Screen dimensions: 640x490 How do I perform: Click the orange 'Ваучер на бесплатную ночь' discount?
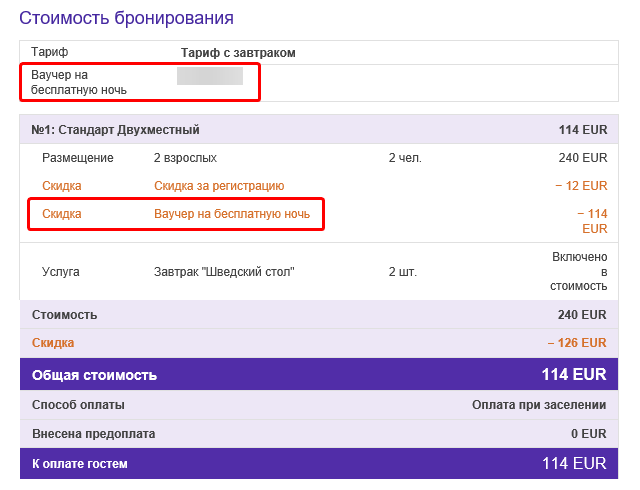[x=232, y=214]
